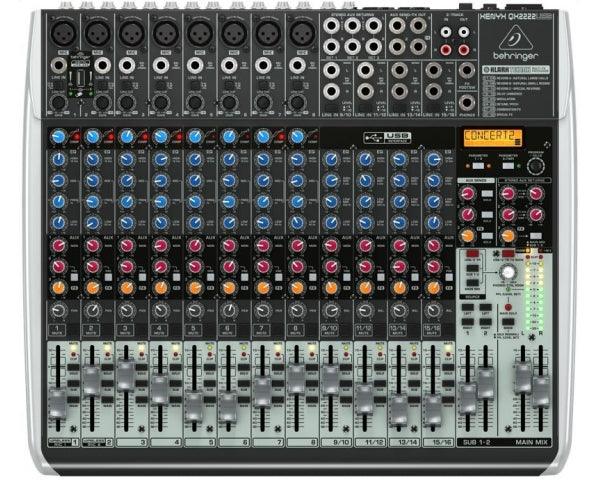Image resolution: width=600 pixels, height=480 pixels.
Task: Click the channel 1 fader
Action: tap(57, 403)
